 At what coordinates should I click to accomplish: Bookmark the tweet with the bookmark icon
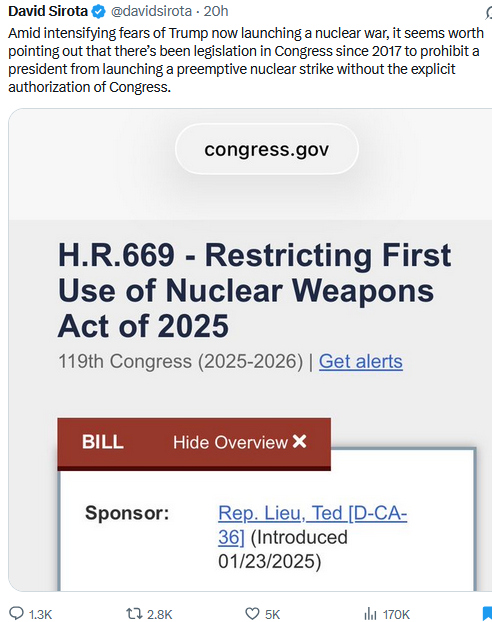[x=487, y=614]
